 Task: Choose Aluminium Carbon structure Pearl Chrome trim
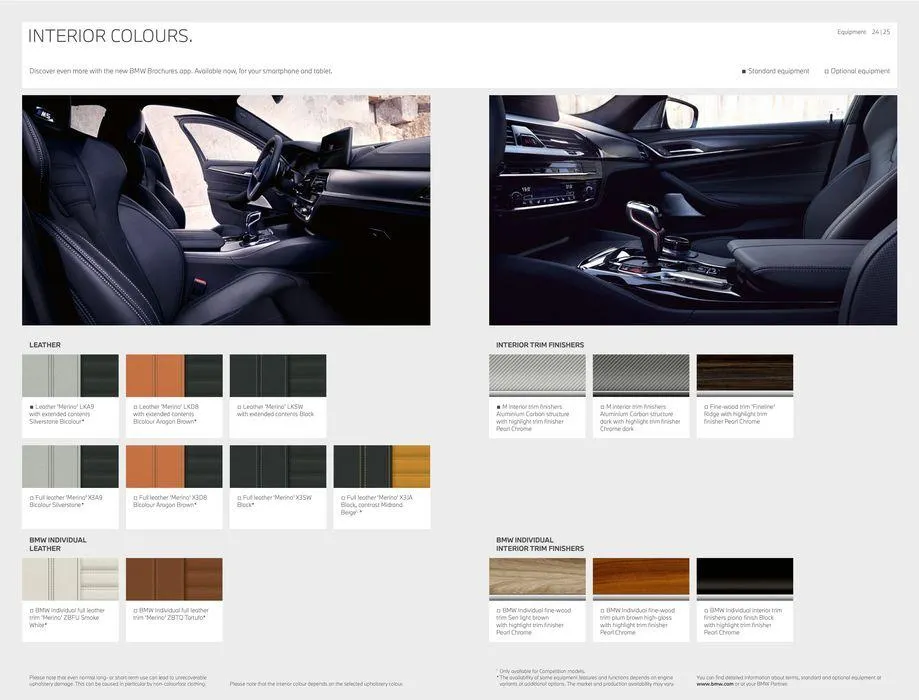[537, 376]
